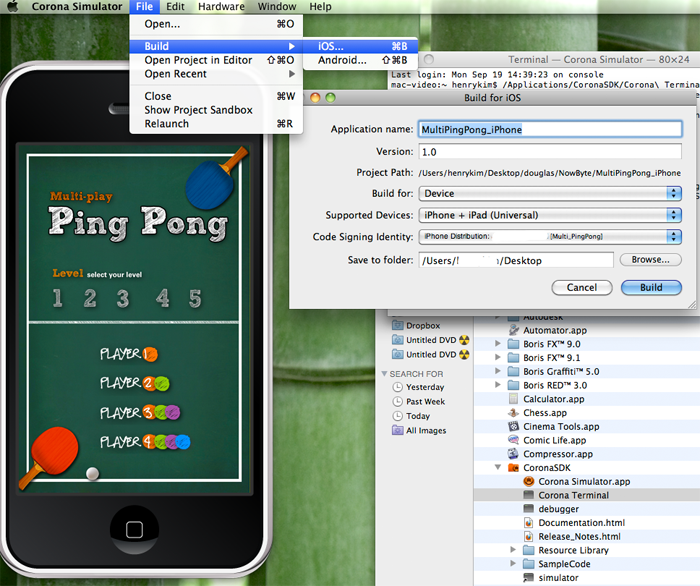This screenshot has height=586, width=700.
Task: Select Automator.app in Finder list
Action: [x=554, y=330]
